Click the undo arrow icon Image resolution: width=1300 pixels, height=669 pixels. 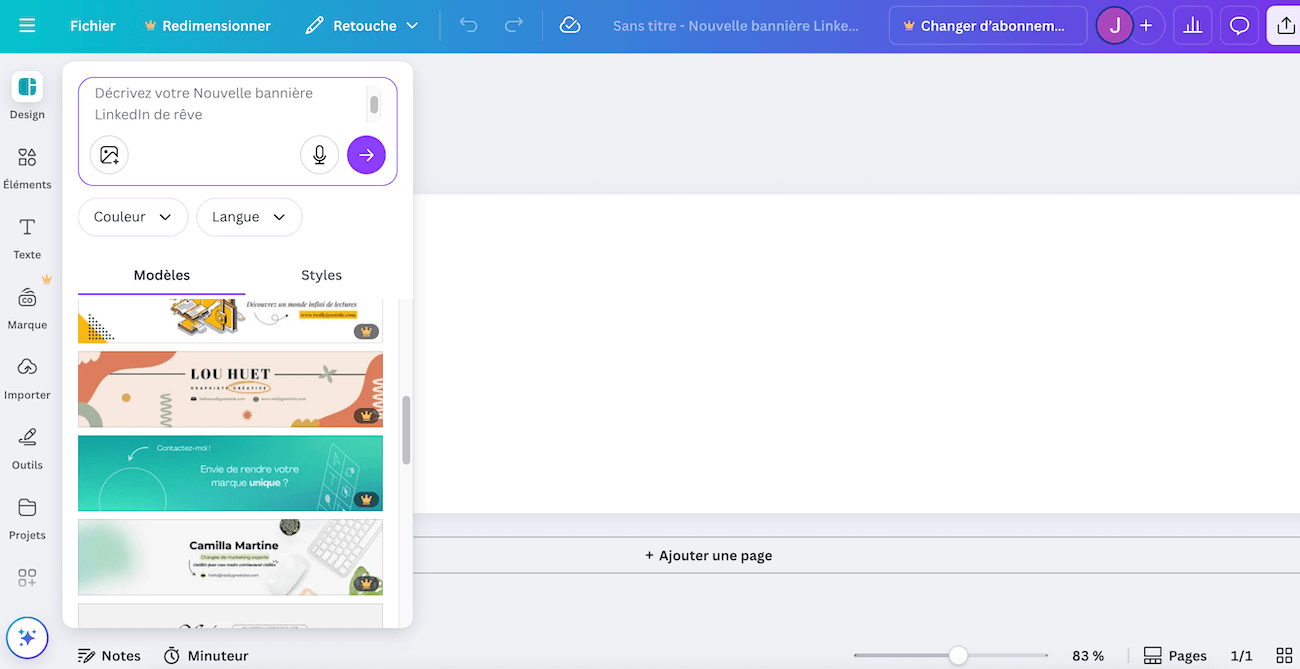(x=468, y=25)
